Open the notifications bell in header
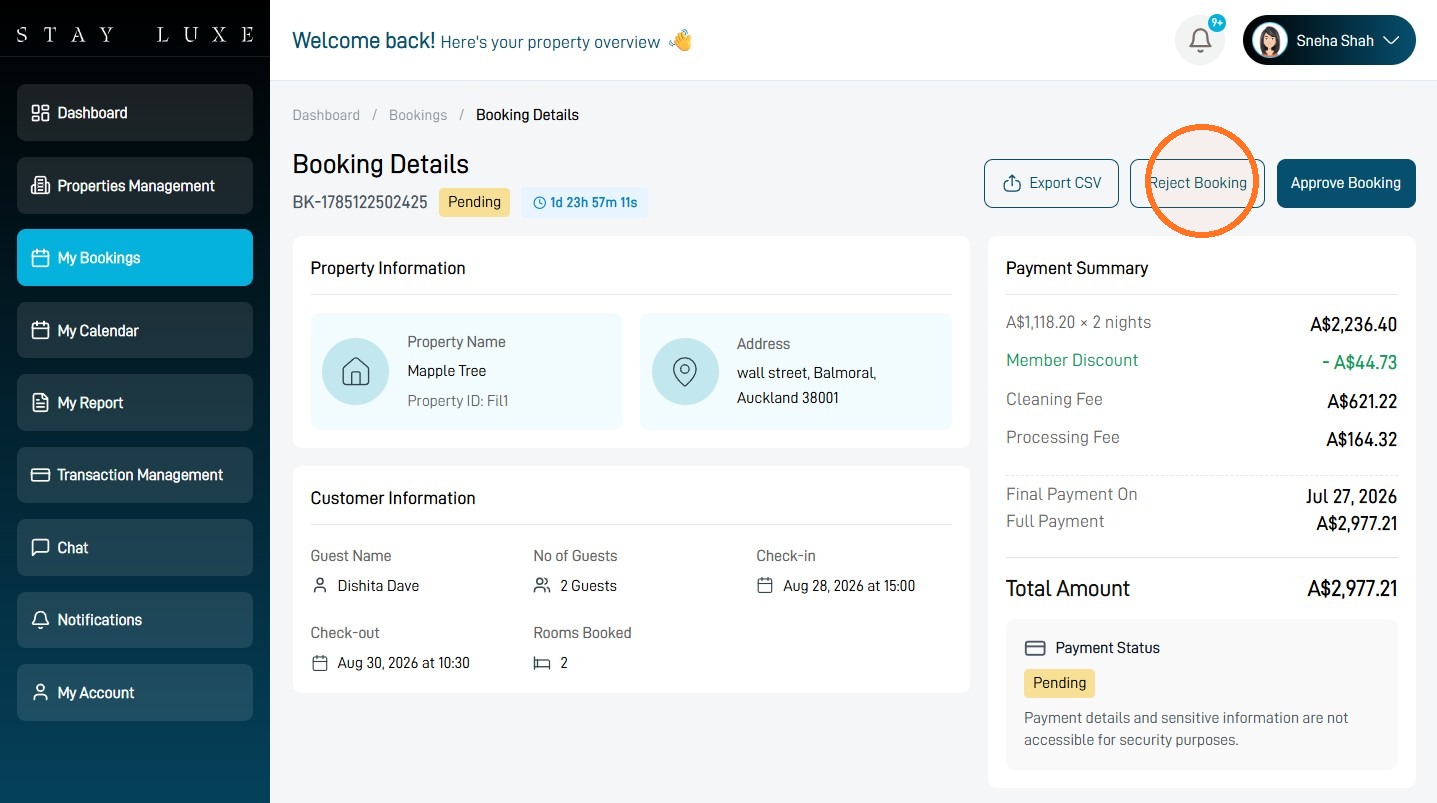Screen dimensions: 1437x803 click(1200, 40)
